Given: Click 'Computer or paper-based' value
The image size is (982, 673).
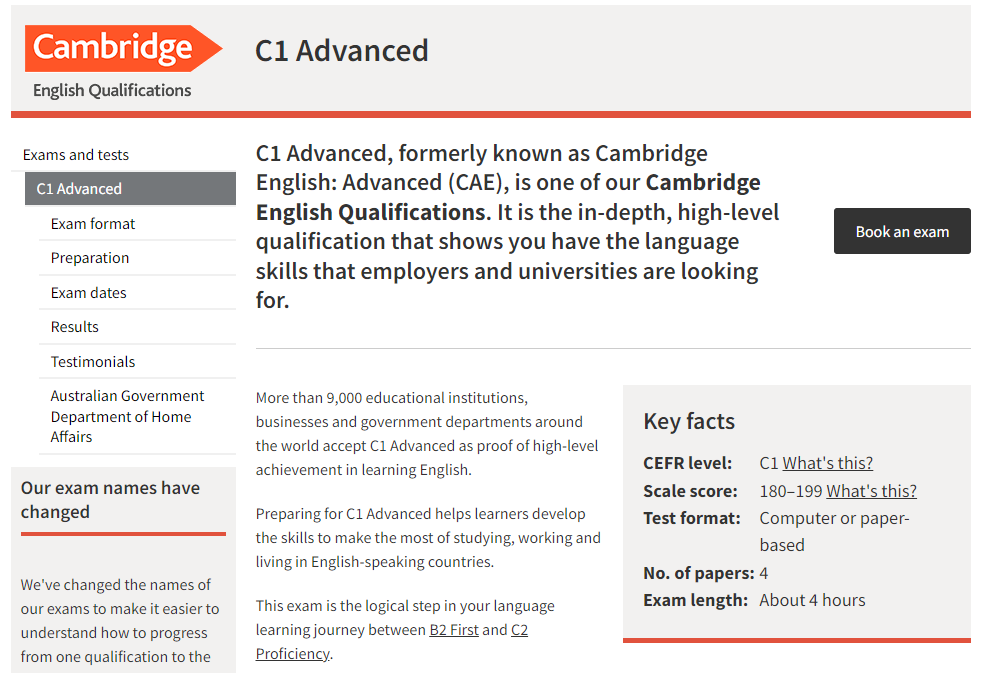Looking at the screenshot, I should click(834, 532).
